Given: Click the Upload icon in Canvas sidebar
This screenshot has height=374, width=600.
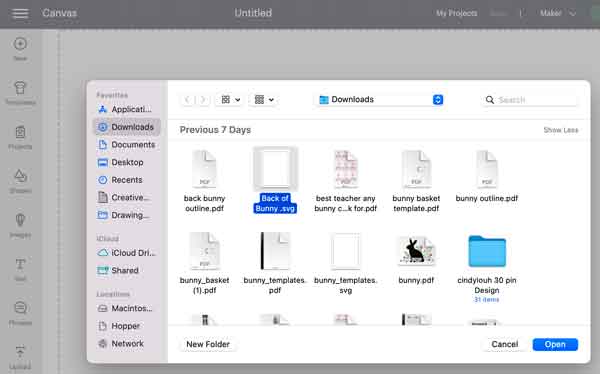Looking at the screenshot, I should coord(20,358).
